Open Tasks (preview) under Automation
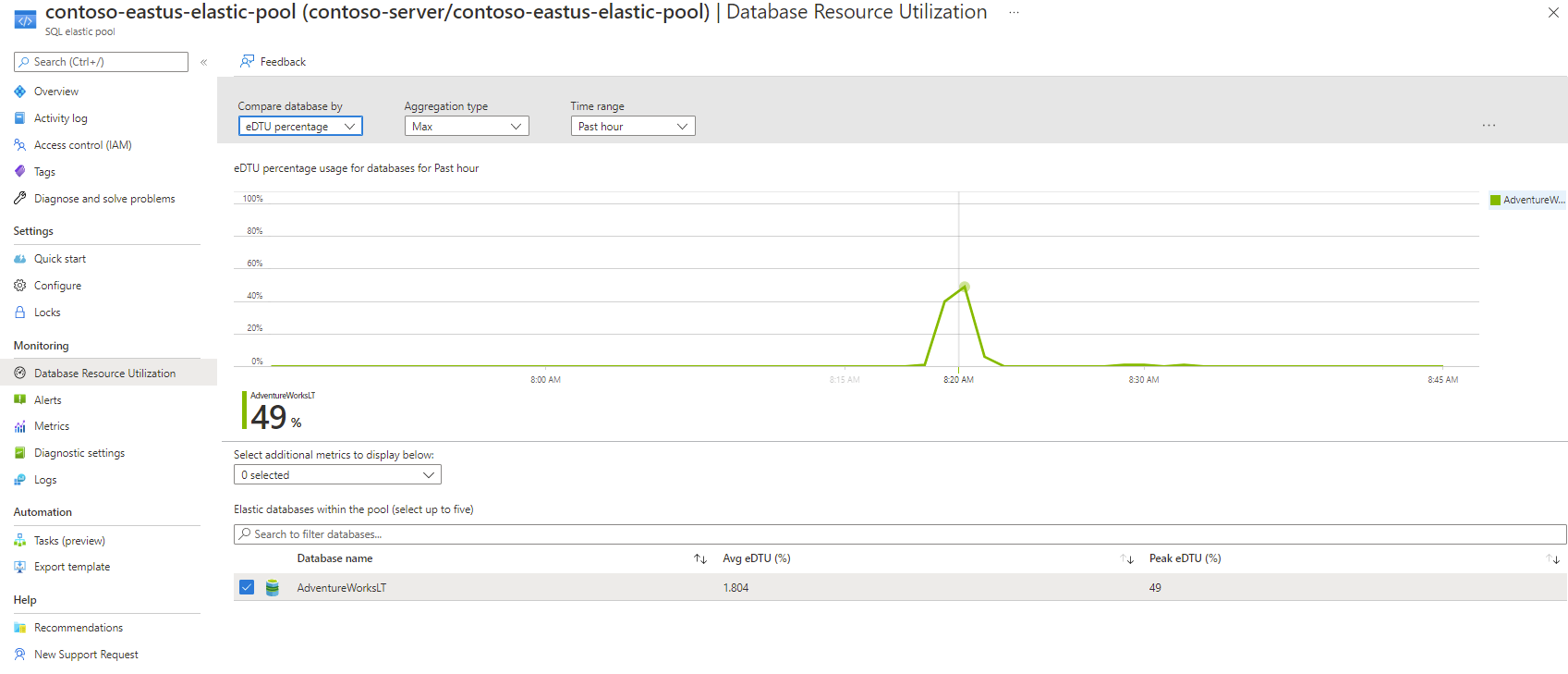The height and width of the screenshot is (674, 1568). (x=69, y=541)
